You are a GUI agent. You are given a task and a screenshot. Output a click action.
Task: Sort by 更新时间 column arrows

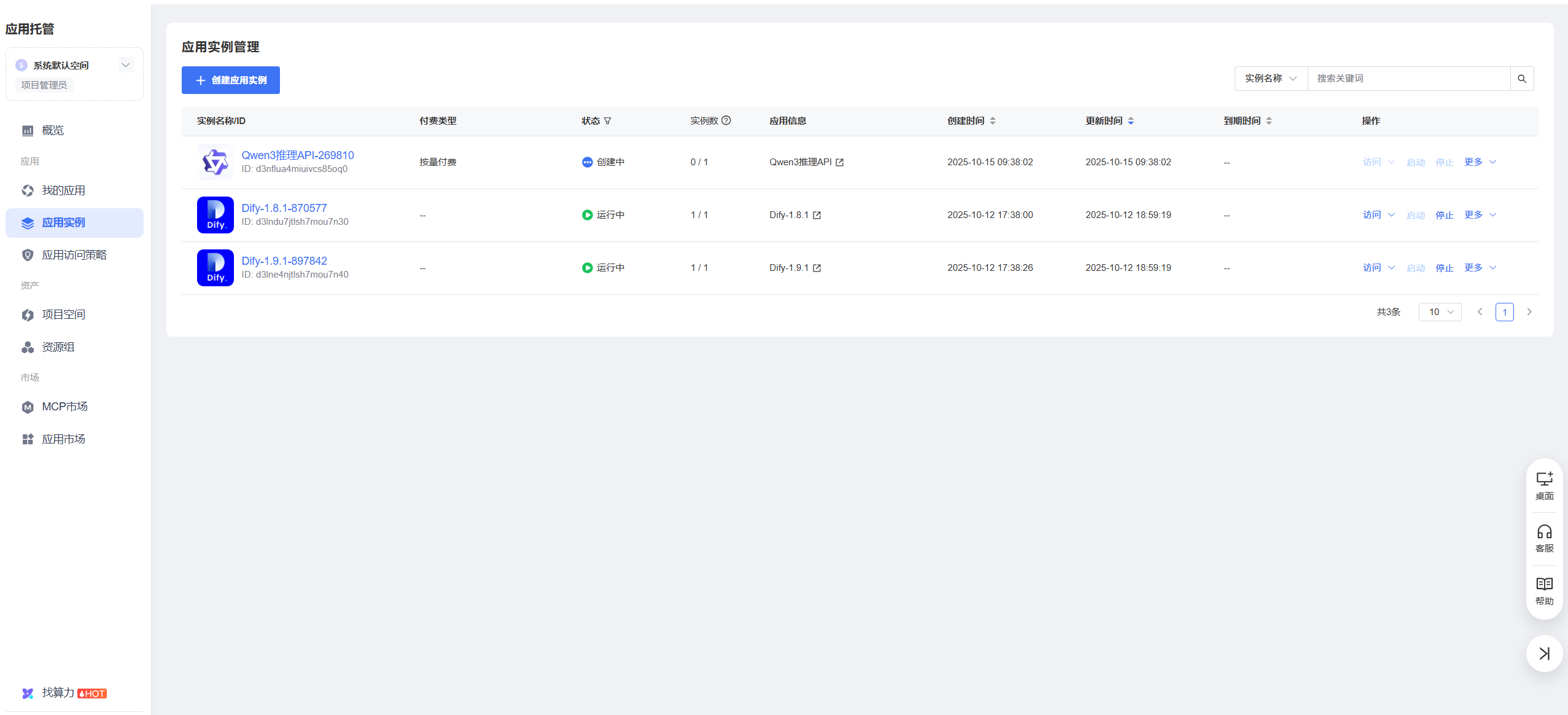(x=1131, y=121)
